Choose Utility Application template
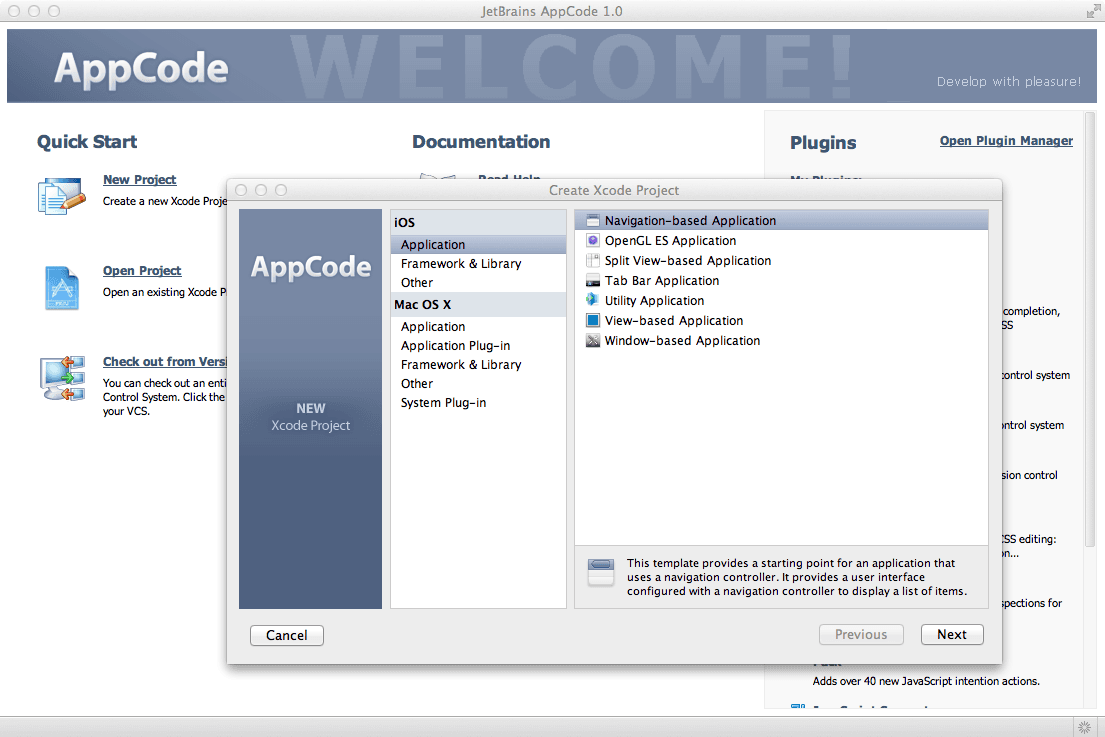The image size is (1105, 737). point(782,300)
